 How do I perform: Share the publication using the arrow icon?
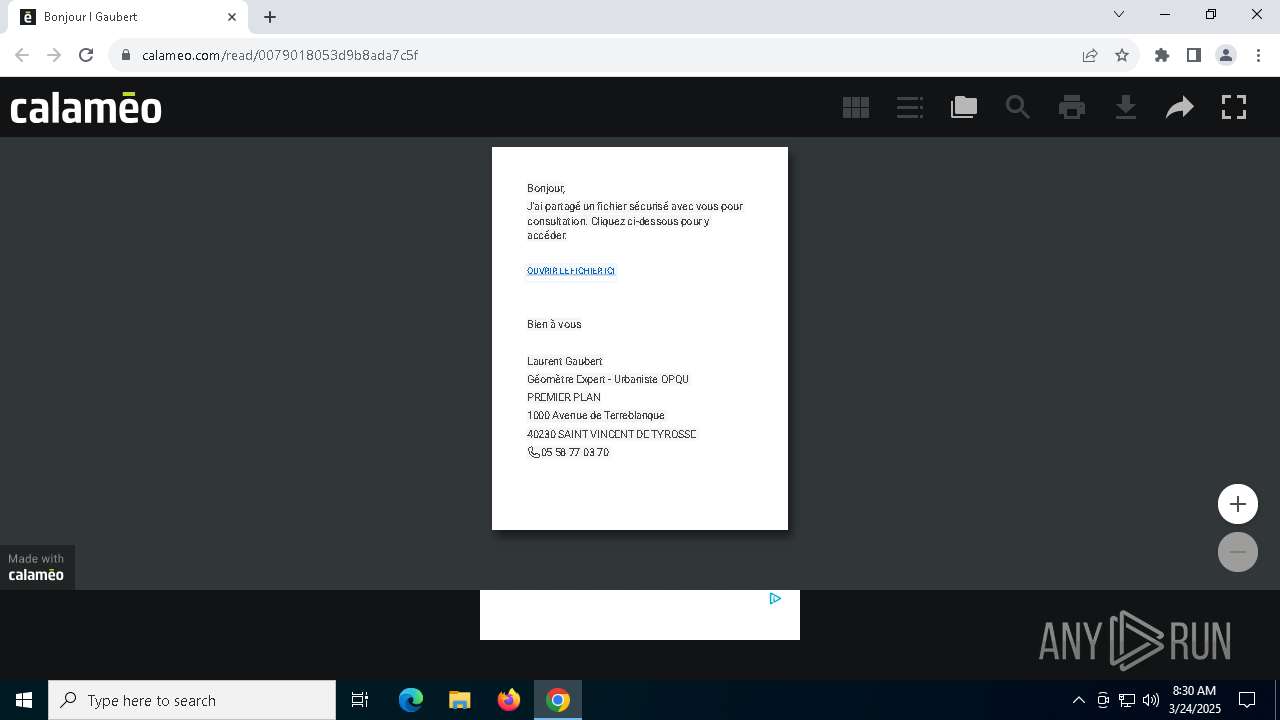pos(1180,107)
